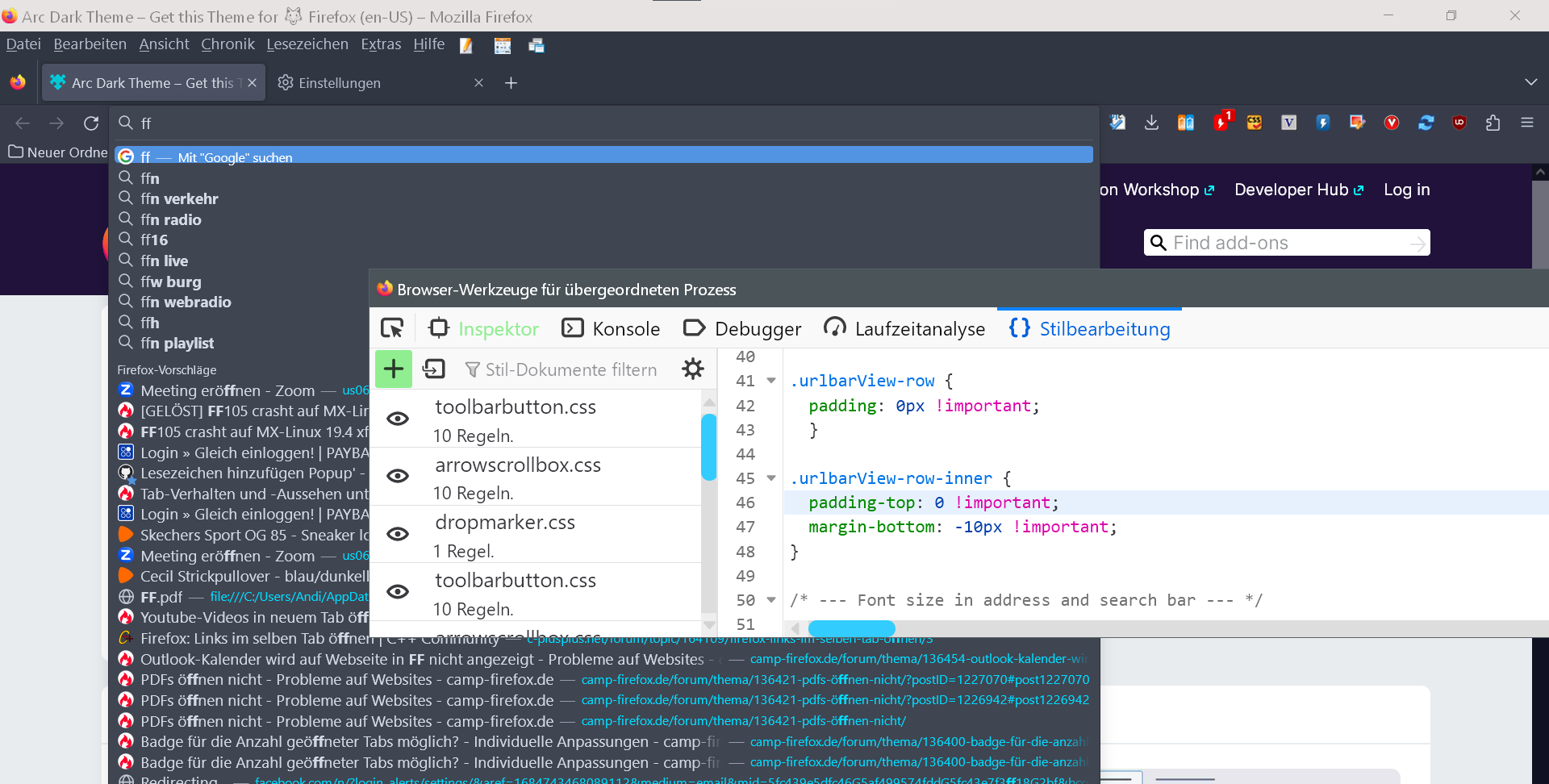The image size is (1549, 784).
Task: Open the list all tabs dropdown arrow
Action: click(x=1530, y=82)
